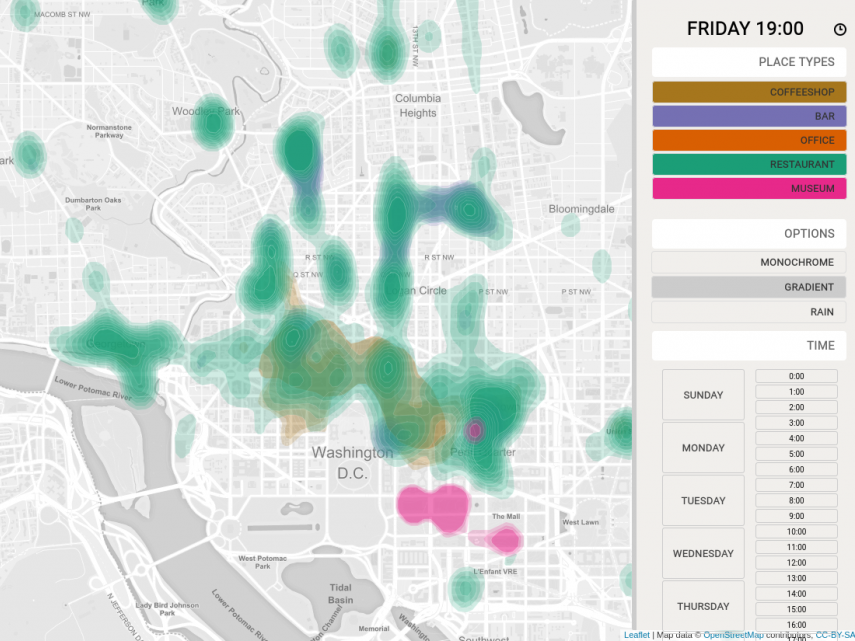Click the West Potomac Park label
This screenshot has width=855, height=641.
point(262,562)
